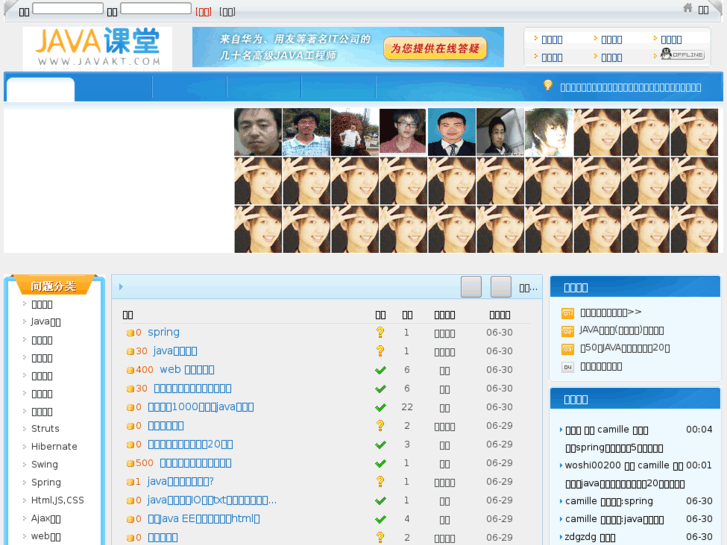727x545 pixels.
Task: Select the active white navigation tab
Action: pyautogui.click(x=40, y=89)
